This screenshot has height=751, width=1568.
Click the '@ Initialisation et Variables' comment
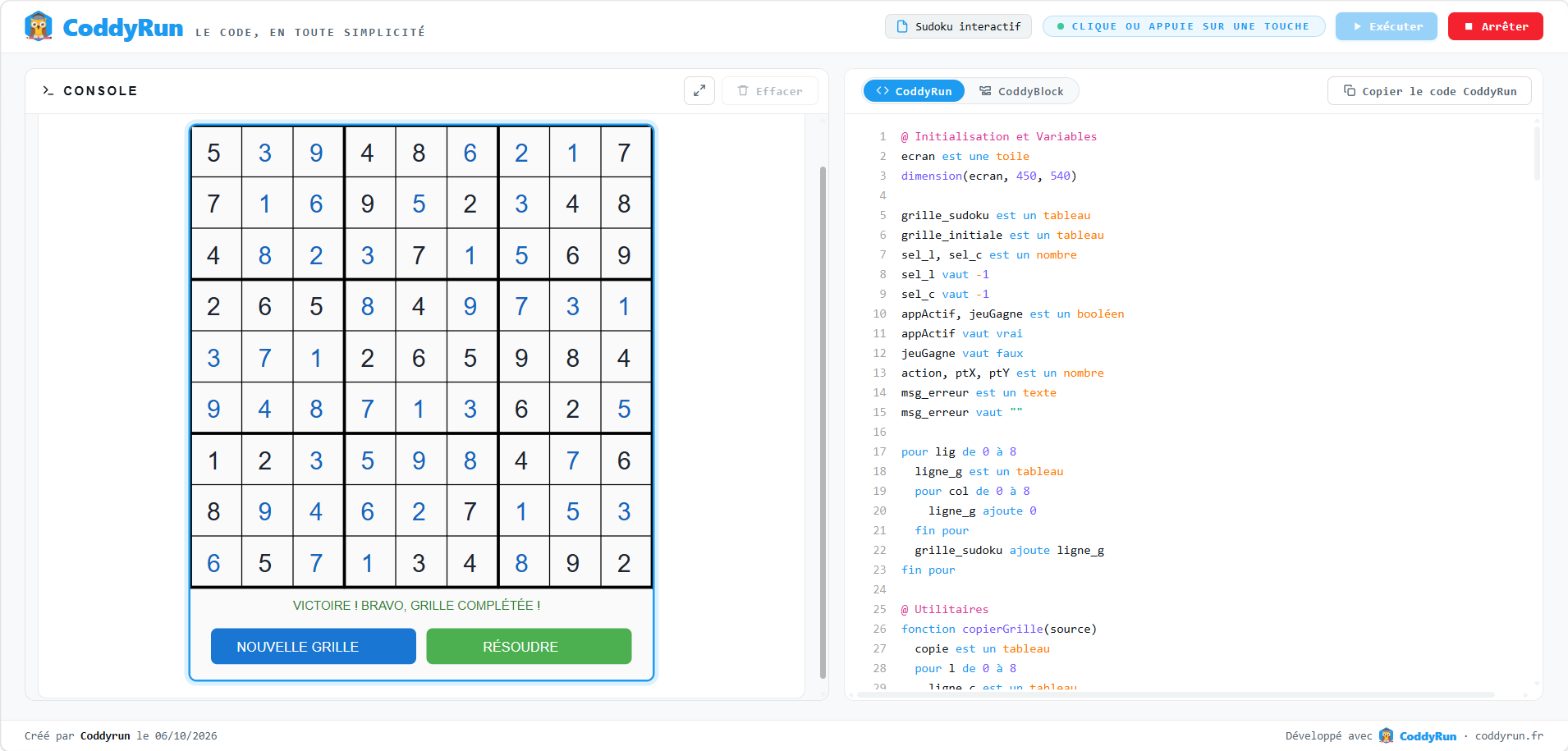pos(999,137)
